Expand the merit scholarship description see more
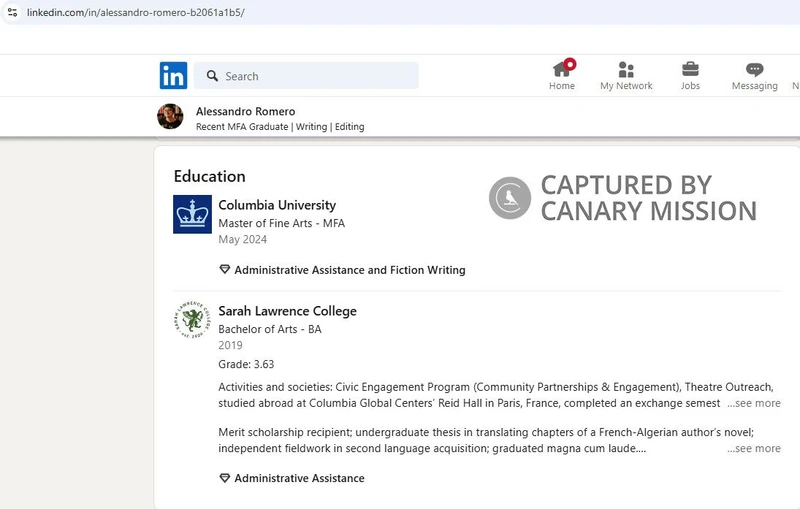Viewport: 800px width, 509px height. 755,449
